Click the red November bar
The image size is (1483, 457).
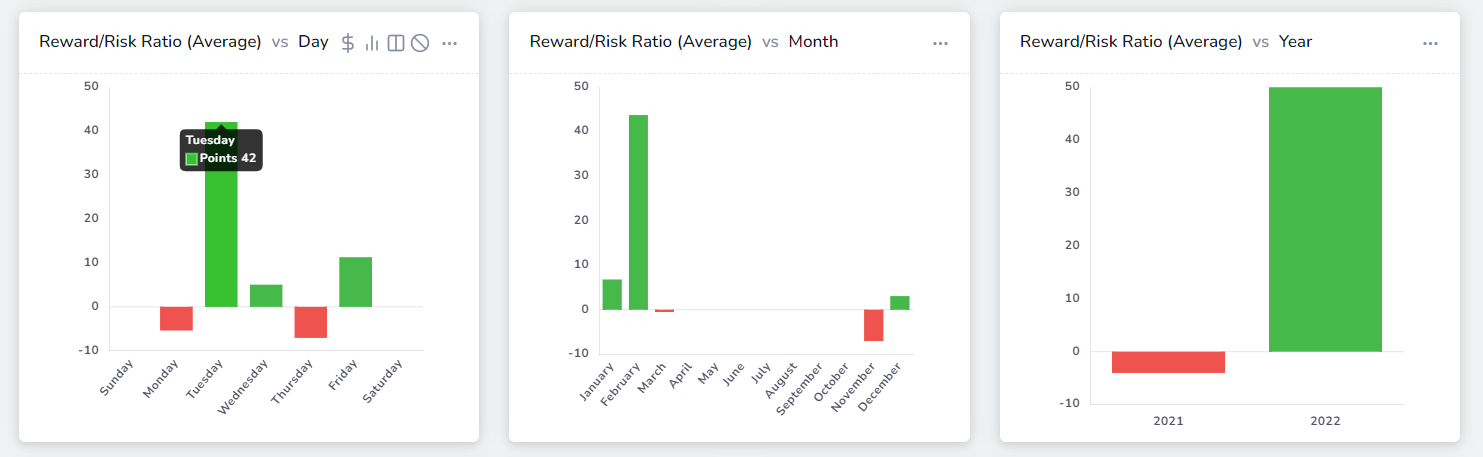click(874, 325)
